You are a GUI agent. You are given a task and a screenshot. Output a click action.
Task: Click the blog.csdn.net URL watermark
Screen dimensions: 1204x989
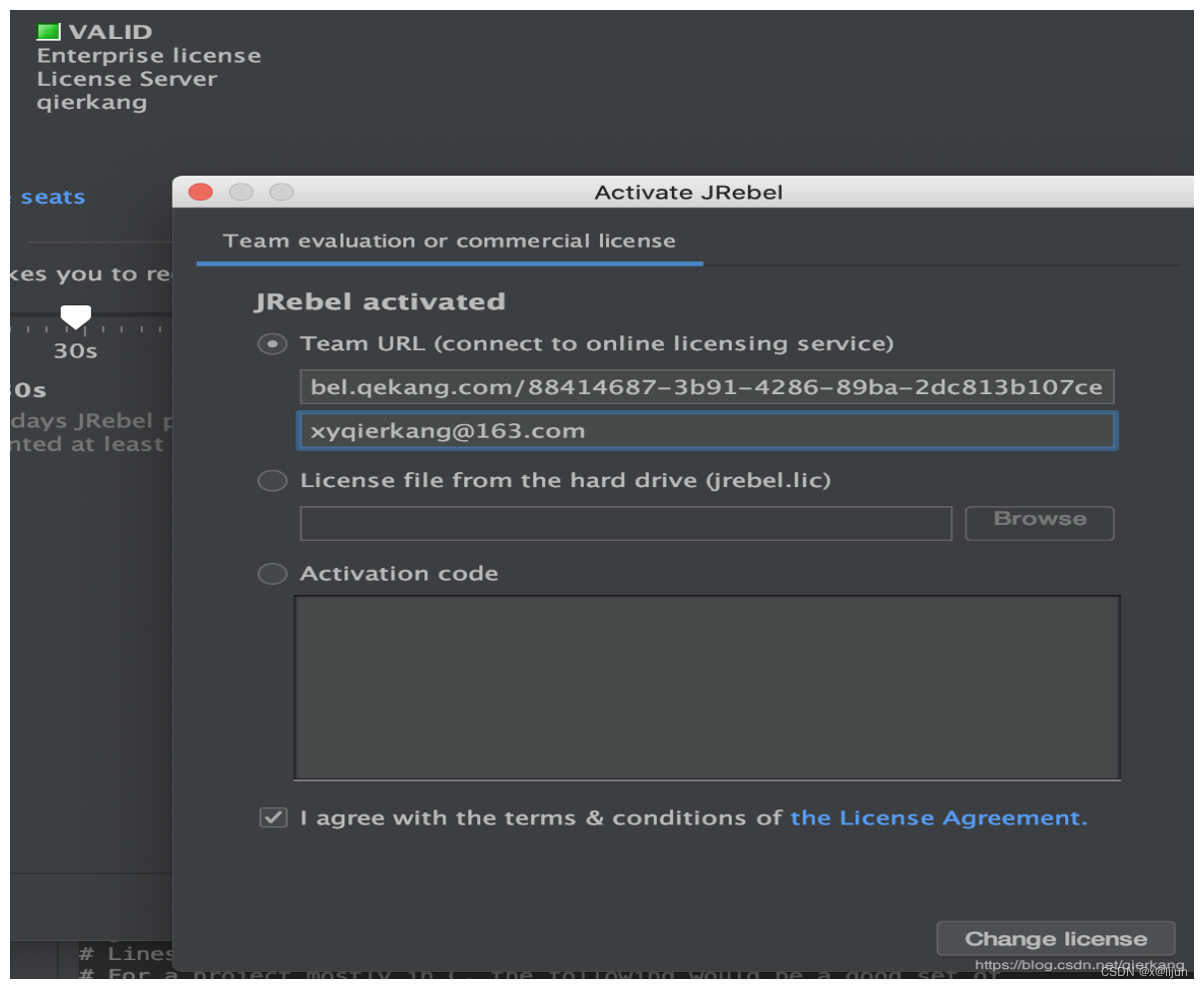click(1078, 965)
